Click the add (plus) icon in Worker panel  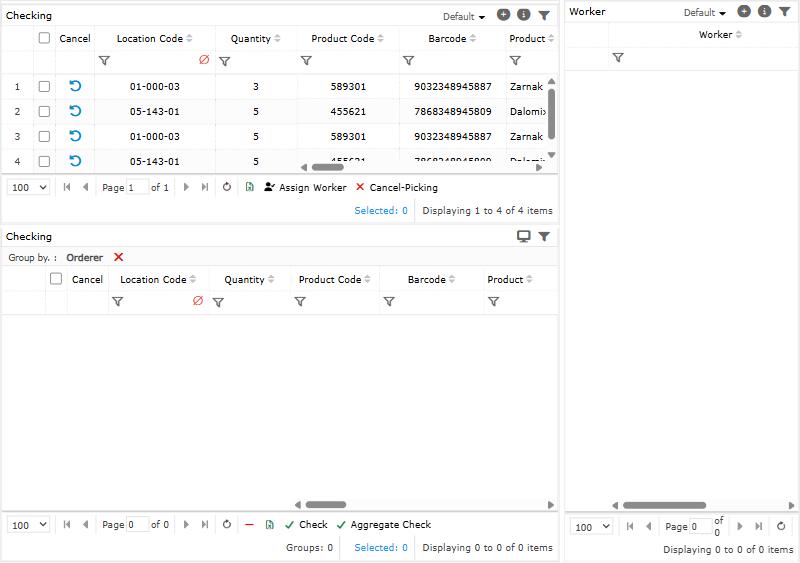744,11
